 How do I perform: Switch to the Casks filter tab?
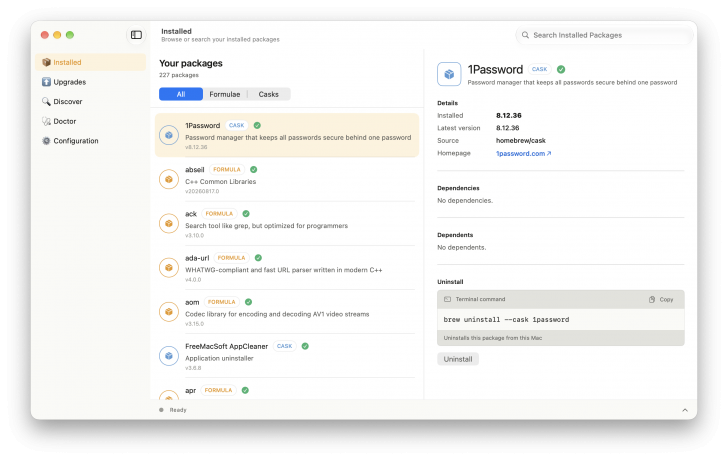(x=268, y=94)
